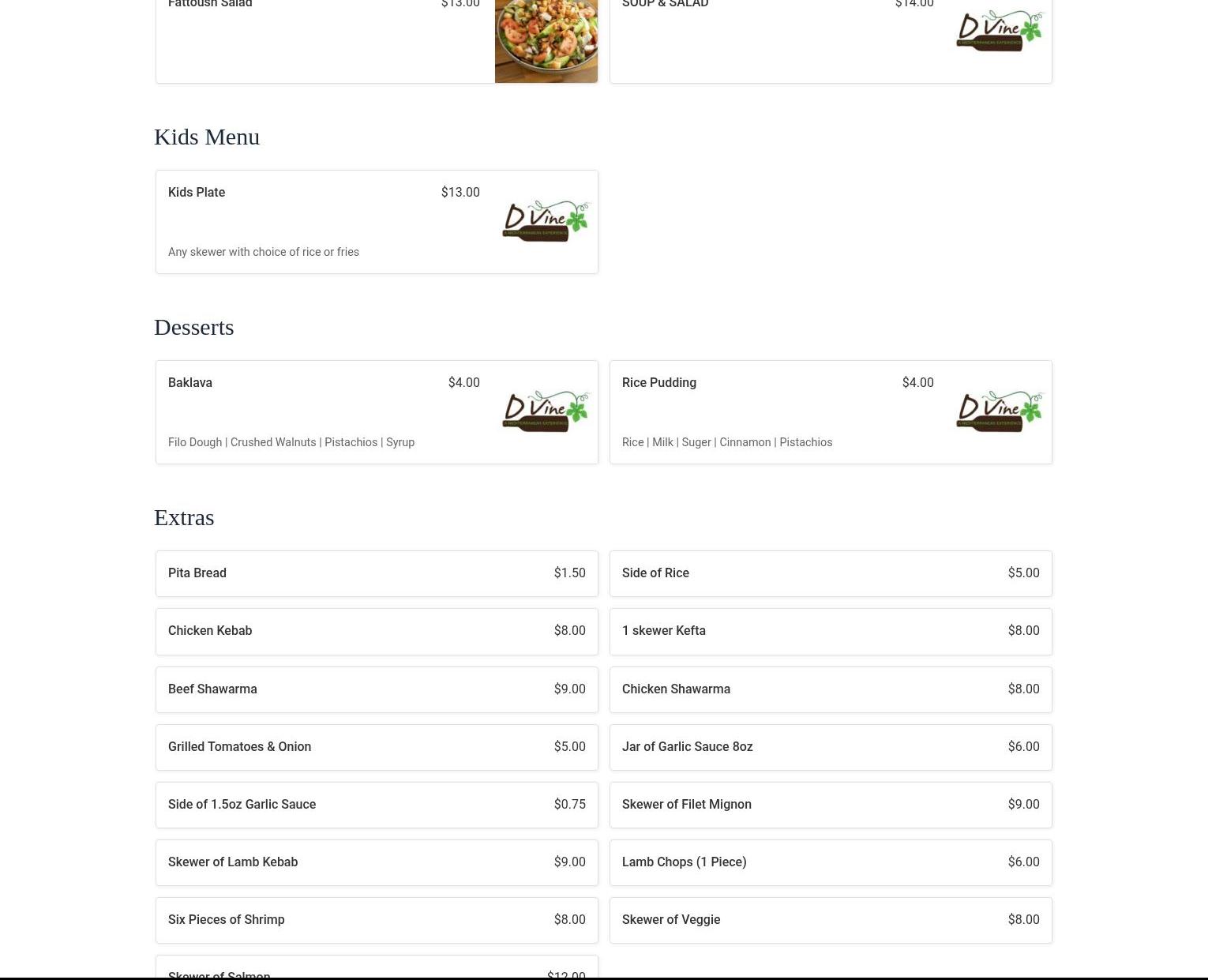Image resolution: width=1208 pixels, height=980 pixels.
Task: Select Grilled Tomatoes & Onion
Action: [x=377, y=747]
